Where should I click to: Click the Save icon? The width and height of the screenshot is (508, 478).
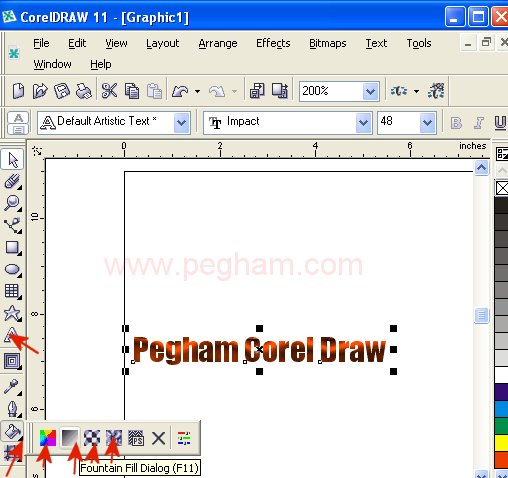click(x=62, y=91)
